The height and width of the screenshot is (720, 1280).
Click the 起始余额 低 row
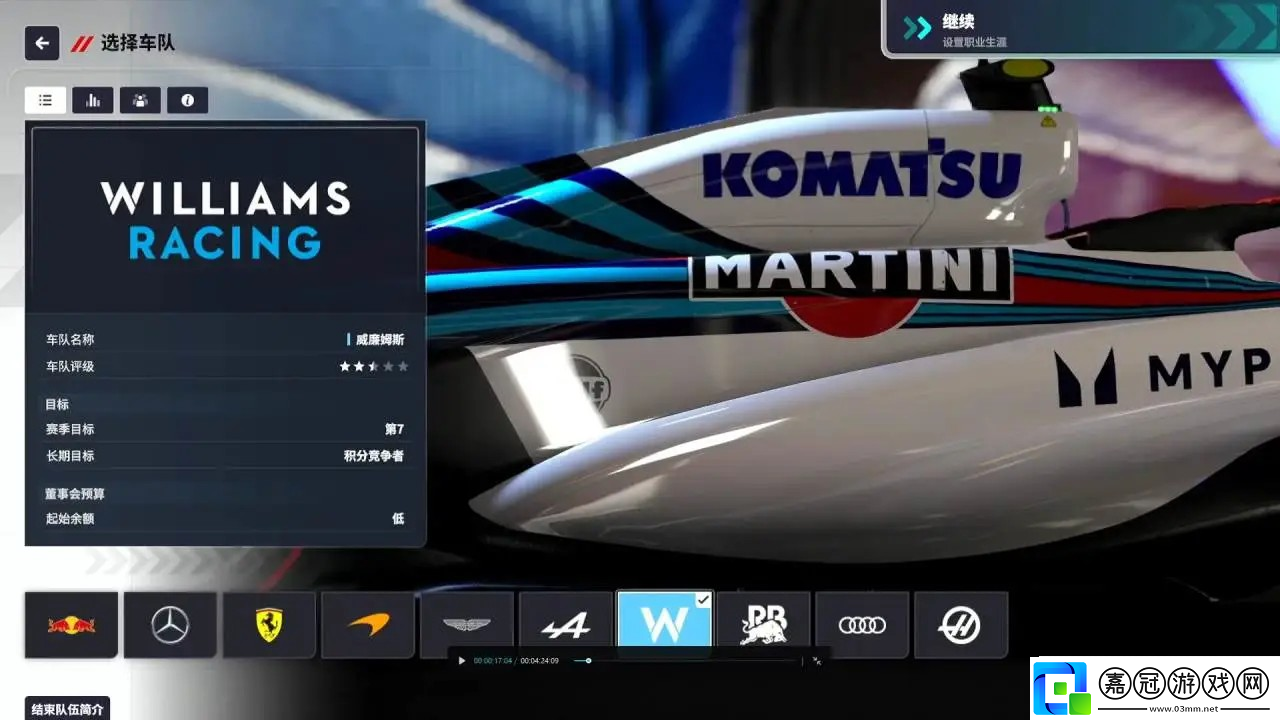[225, 519]
